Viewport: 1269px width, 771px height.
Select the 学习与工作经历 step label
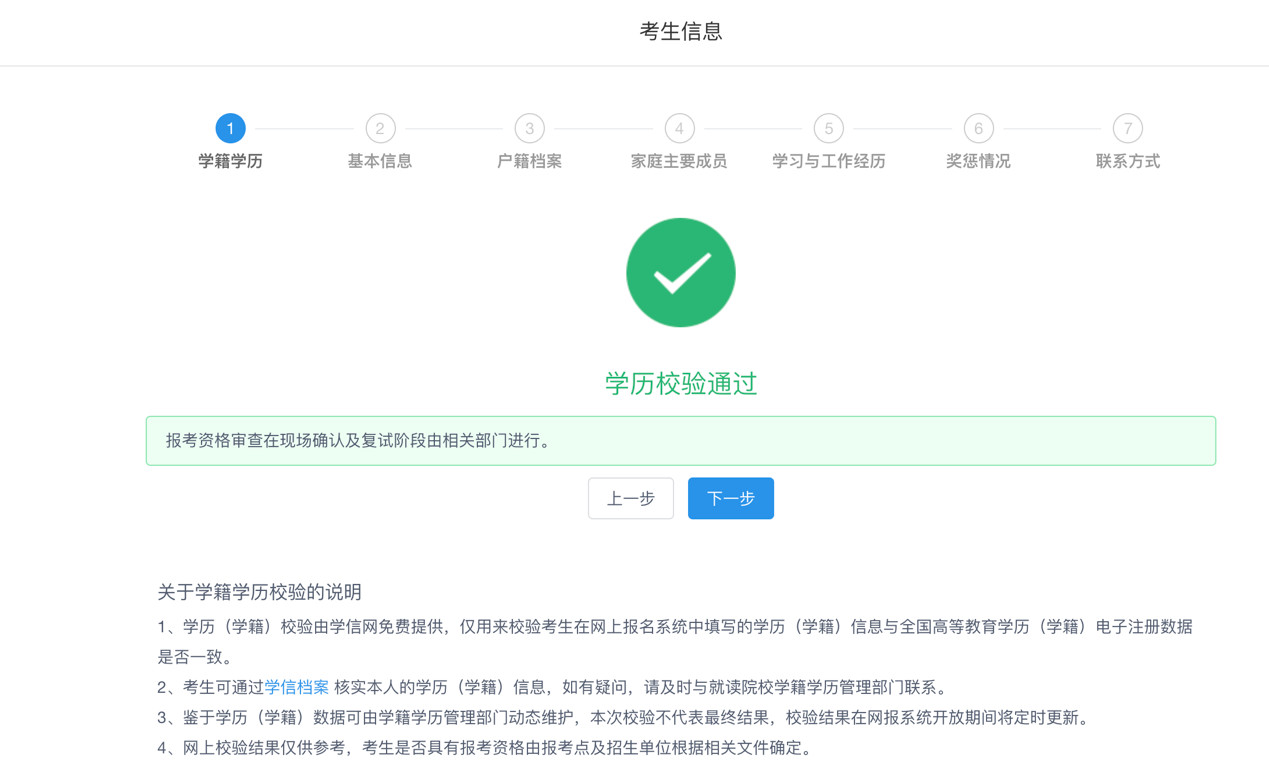(x=828, y=161)
